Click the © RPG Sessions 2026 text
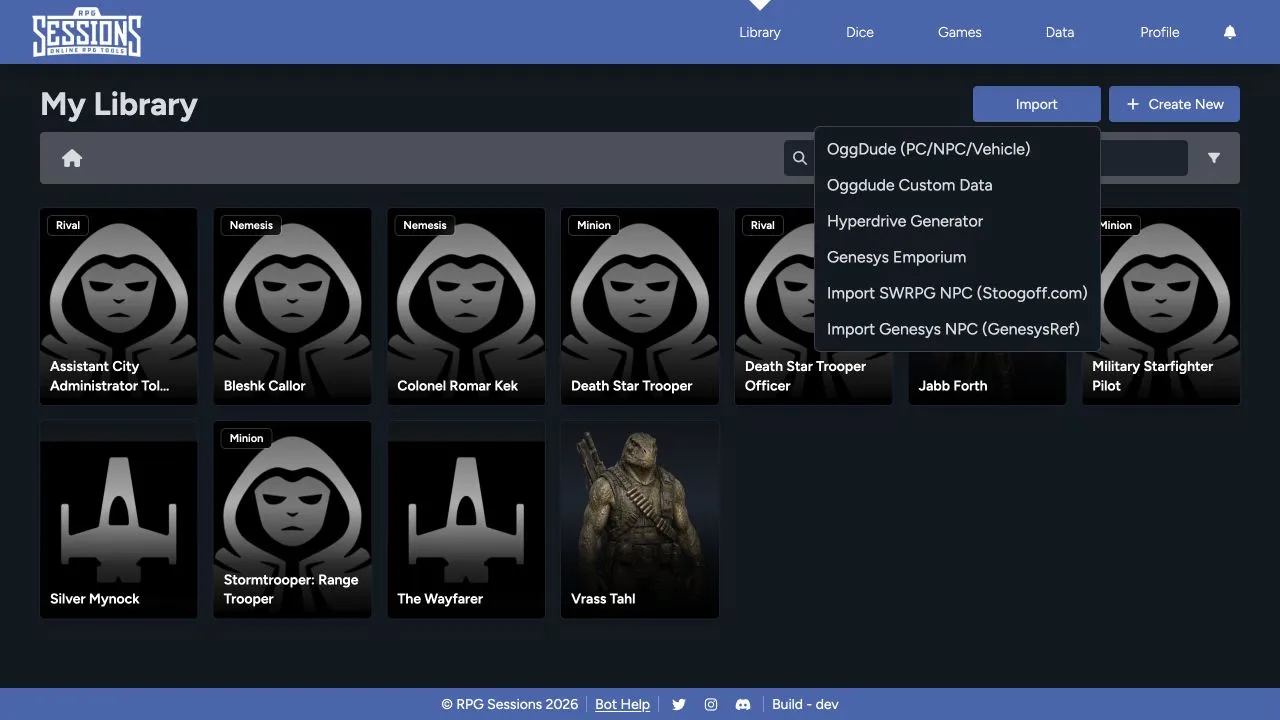 click(x=510, y=704)
